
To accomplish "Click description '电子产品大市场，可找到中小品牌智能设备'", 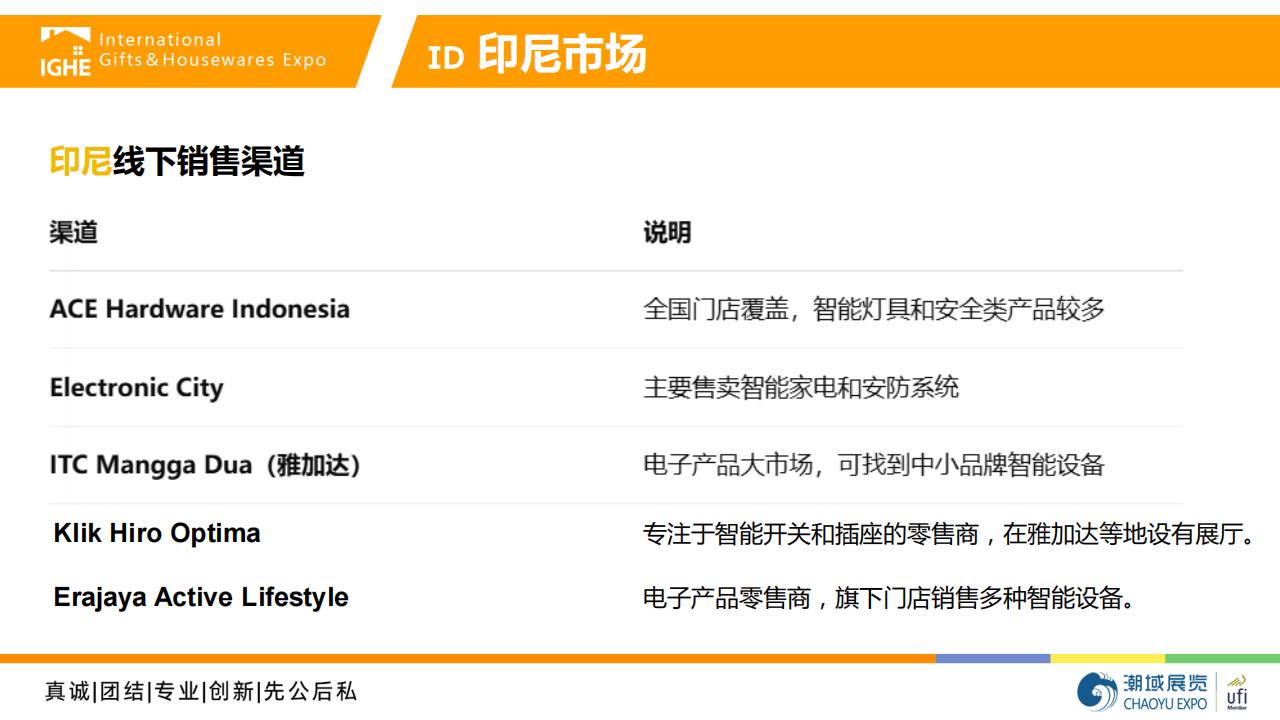I will coord(874,465).
